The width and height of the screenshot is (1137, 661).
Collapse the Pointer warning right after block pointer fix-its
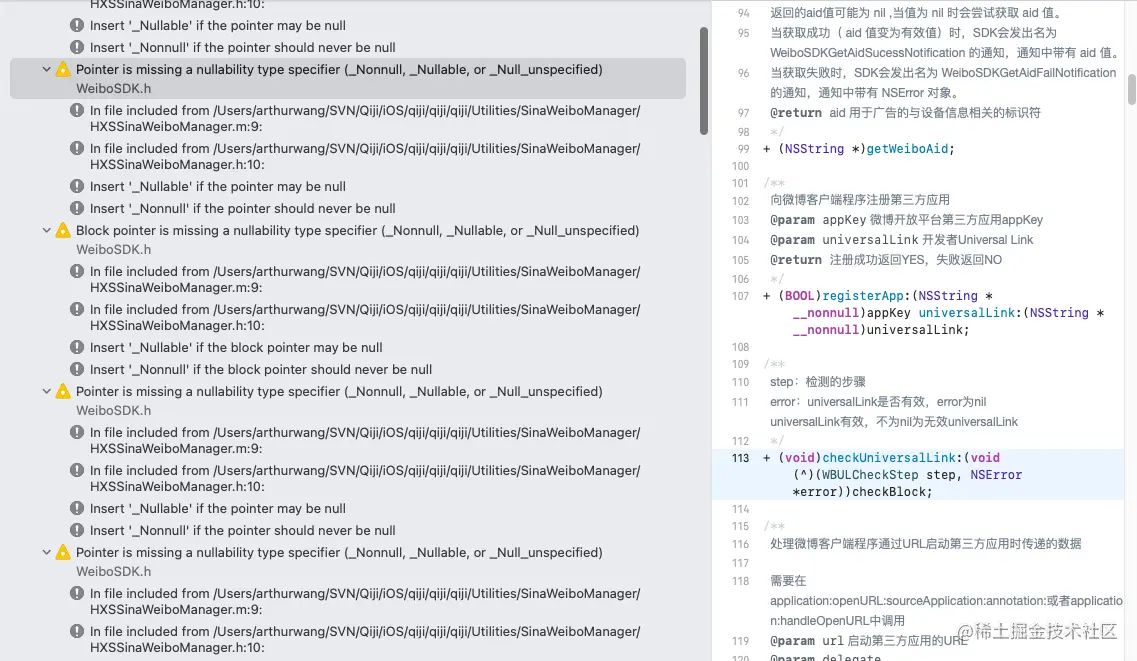(x=46, y=391)
